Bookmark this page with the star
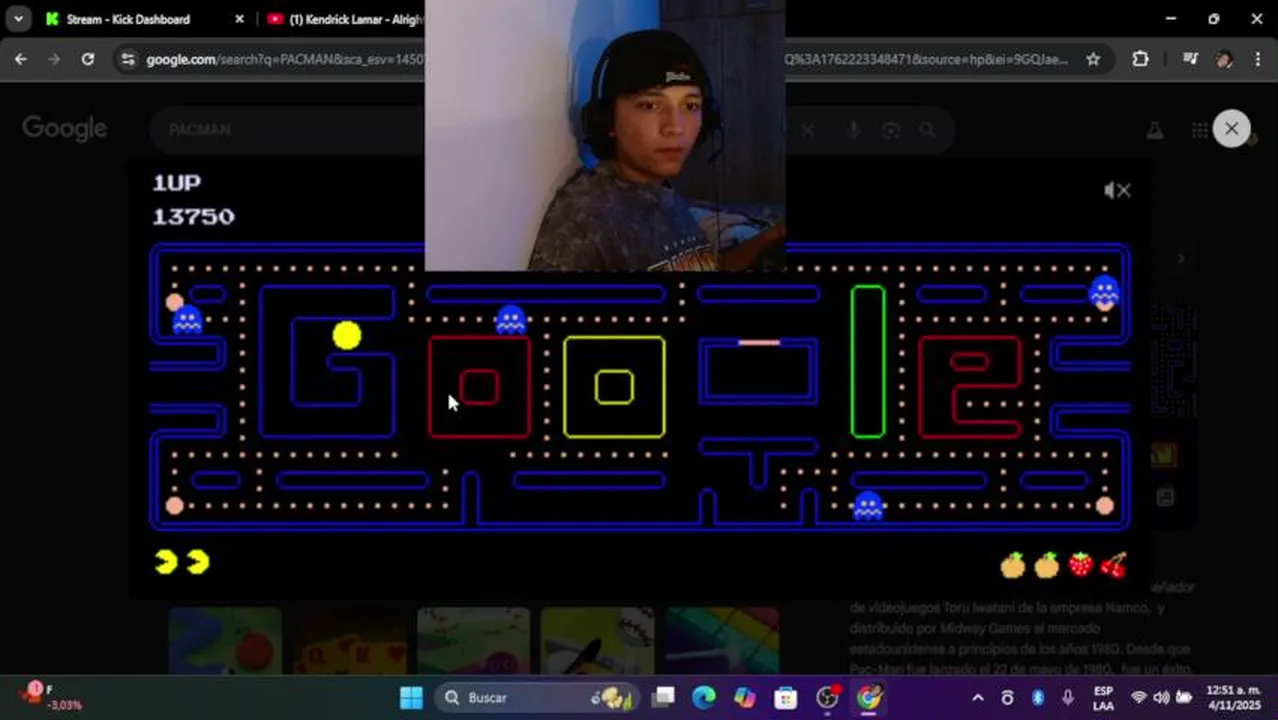 coord(1093,59)
